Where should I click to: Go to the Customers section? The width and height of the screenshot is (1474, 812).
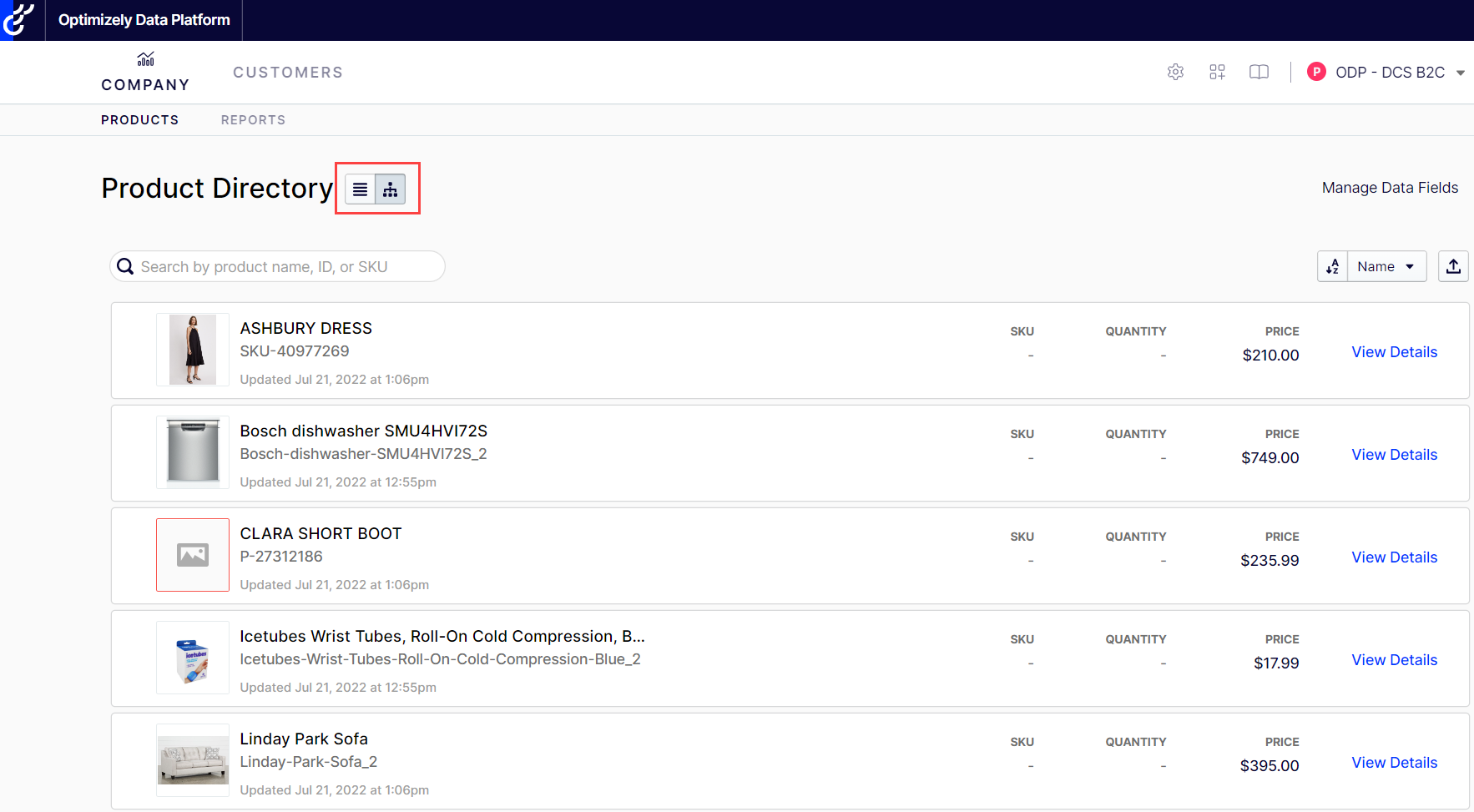(x=288, y=73)
